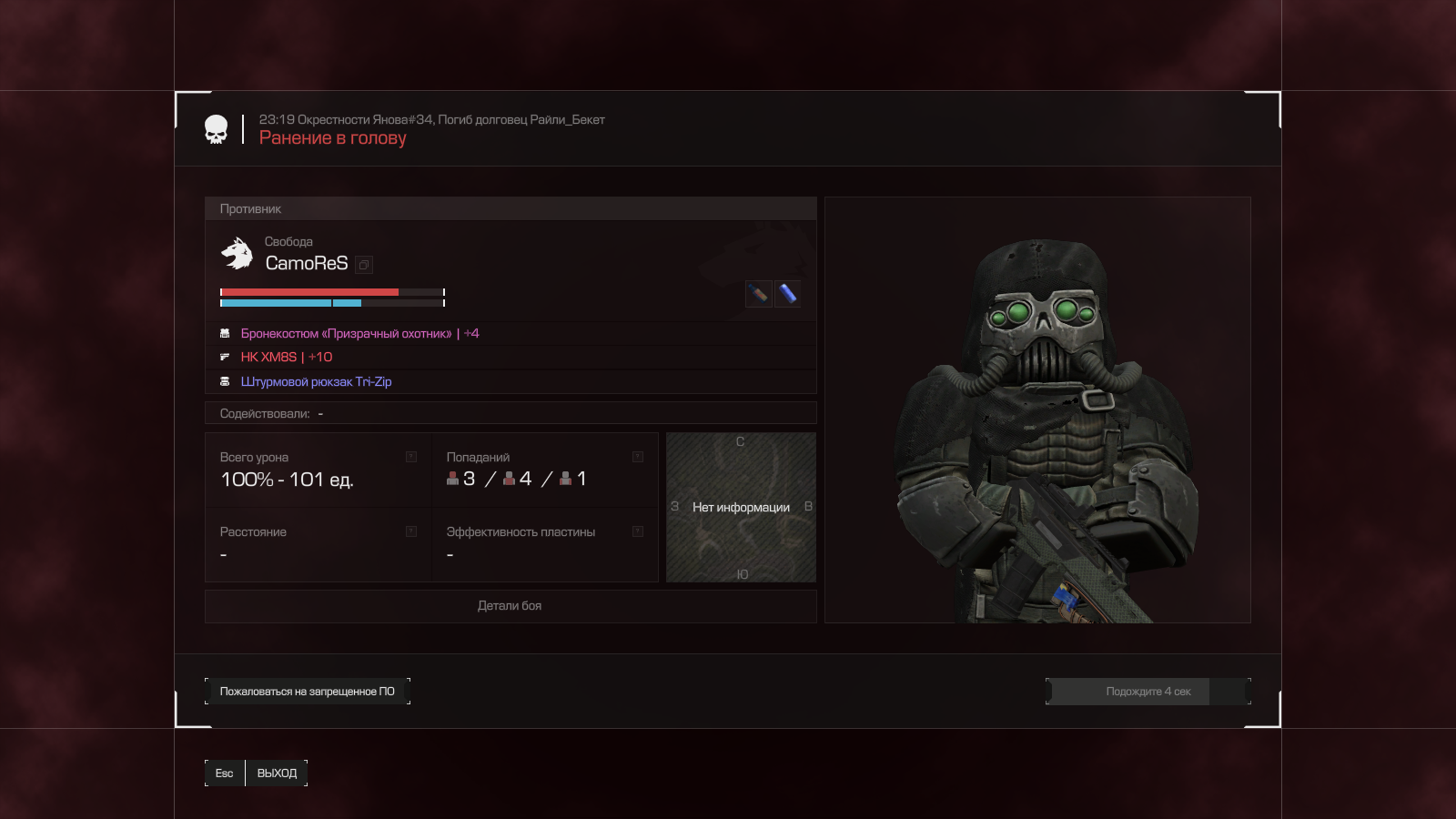The height and width of the screenshot is (819, 1456).
Task: Click the armor suit icon
Action: pos(225,334)
